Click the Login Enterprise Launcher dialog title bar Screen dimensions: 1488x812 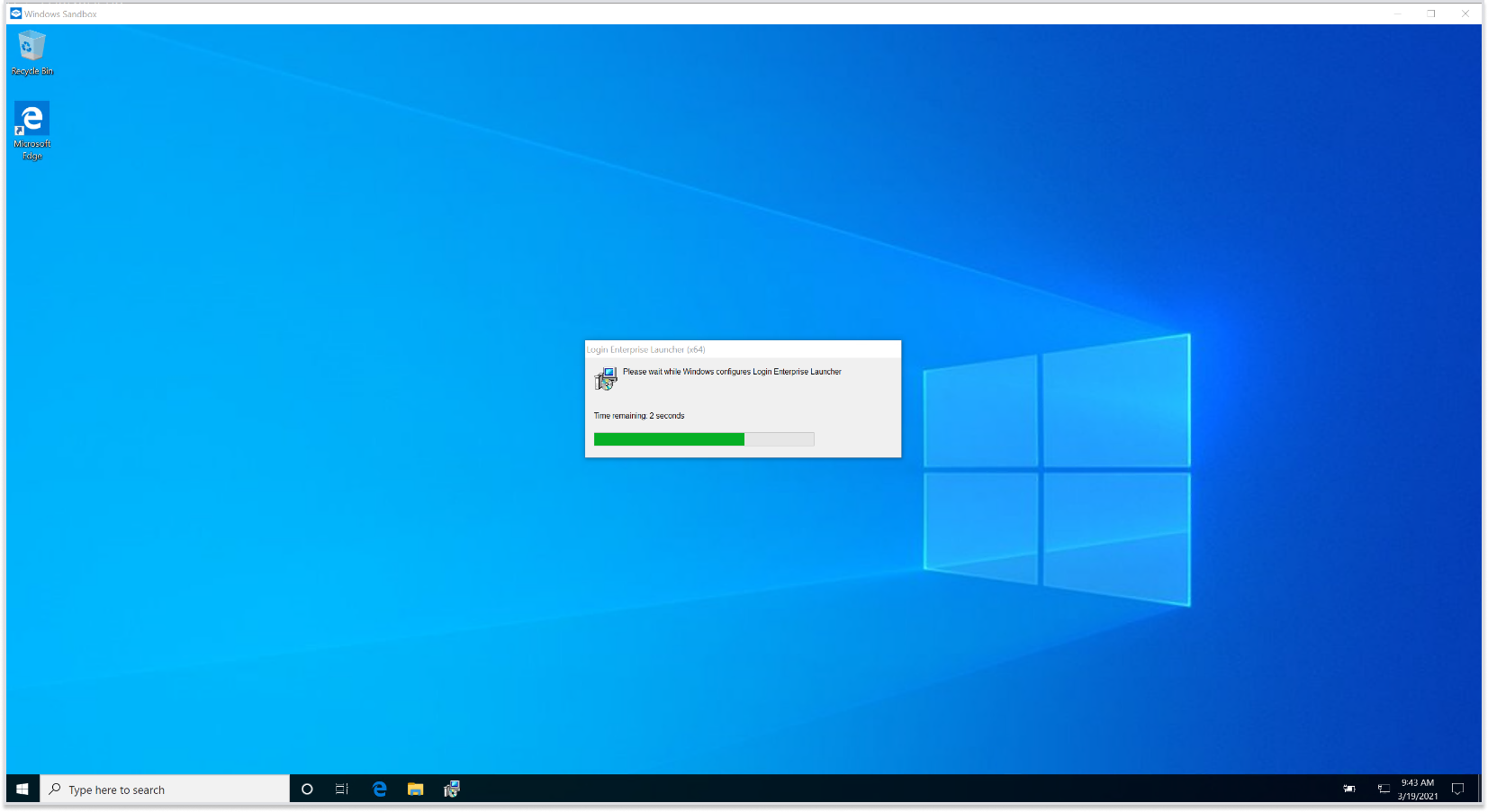click(x=743, y=349)
